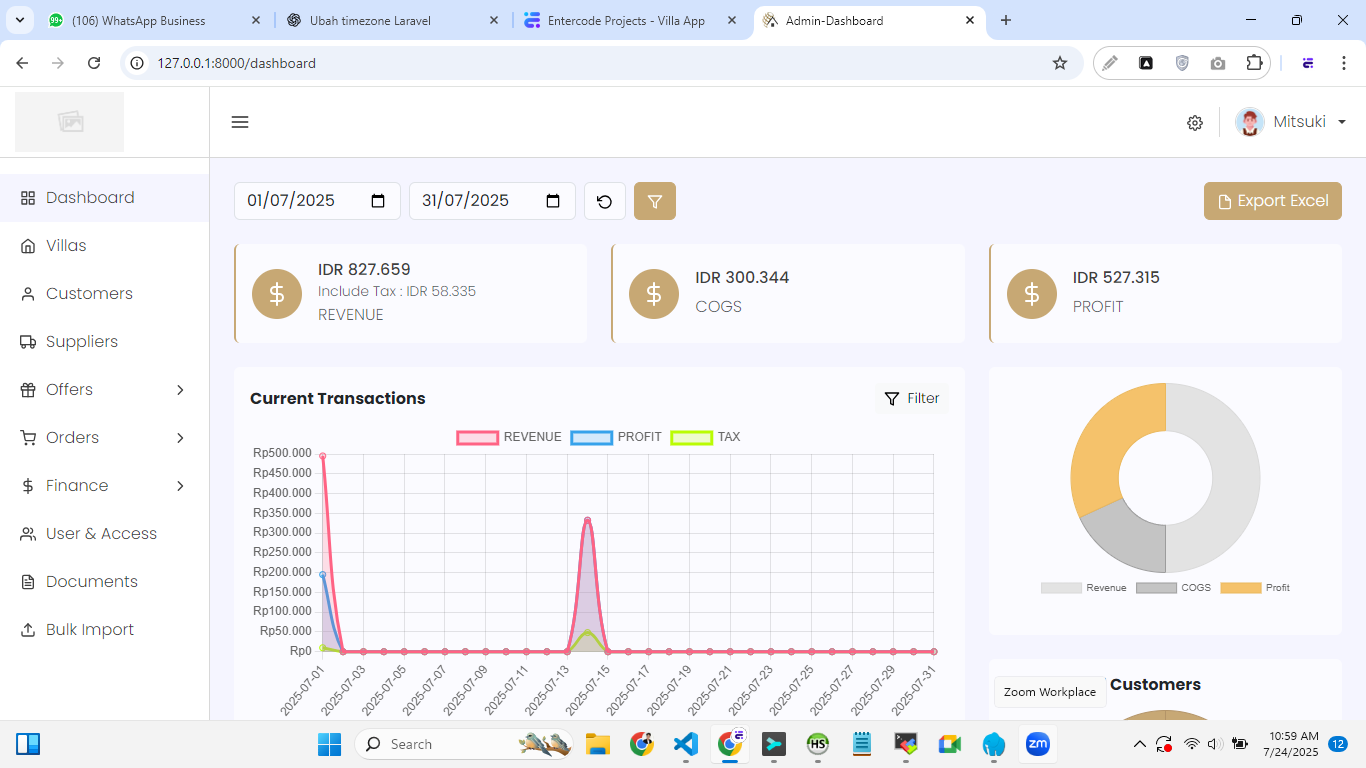Open calendar picker on 01/07/2025 field

(378, 201)
